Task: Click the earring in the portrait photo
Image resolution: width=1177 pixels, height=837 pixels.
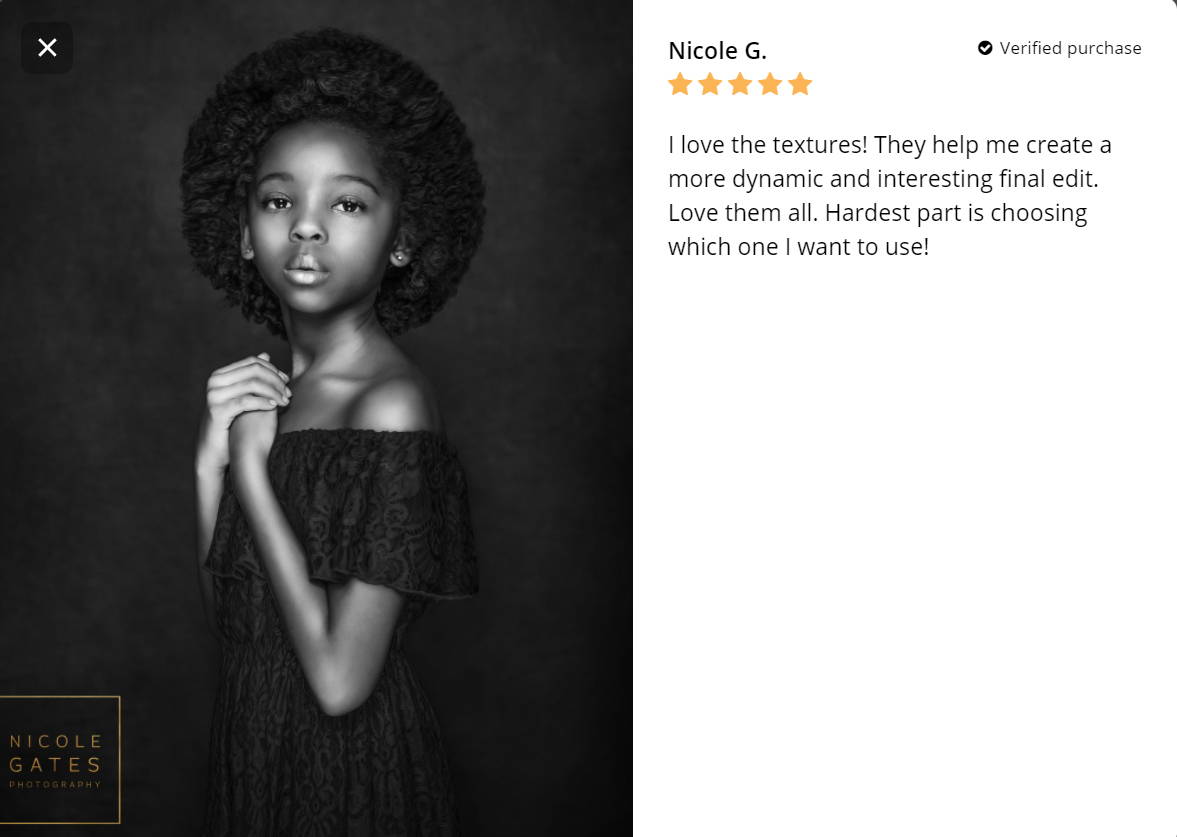Action: click(399, 258)
